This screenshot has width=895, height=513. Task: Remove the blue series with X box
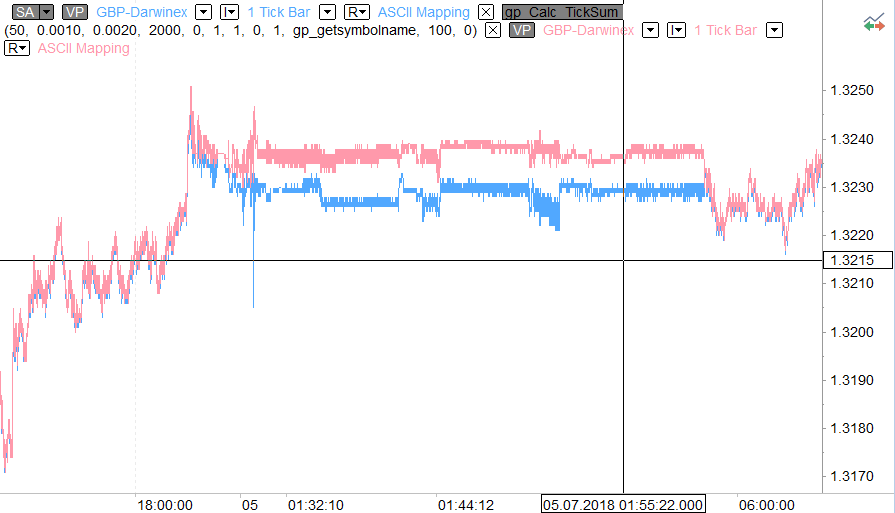[x=486, y=12]
